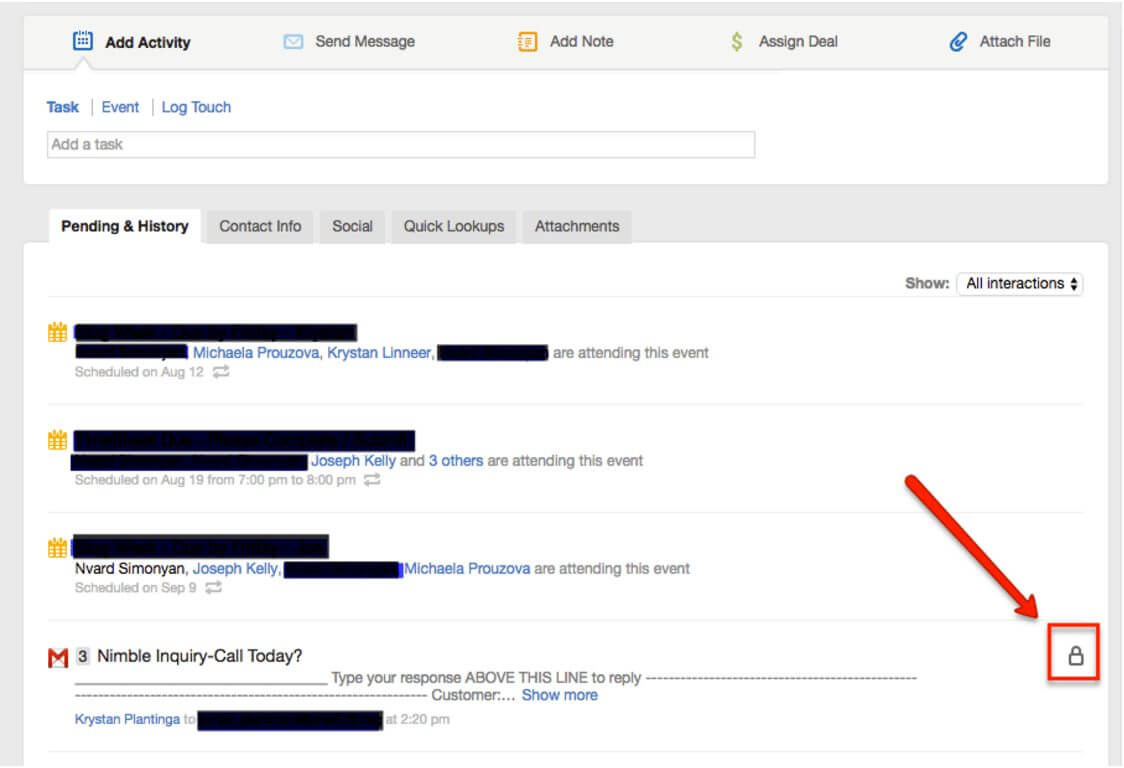The image size is (1124, 768).
Task: Click the Gmail icon beside Nimble Inquiry
Action: click(x=58, y=657)
